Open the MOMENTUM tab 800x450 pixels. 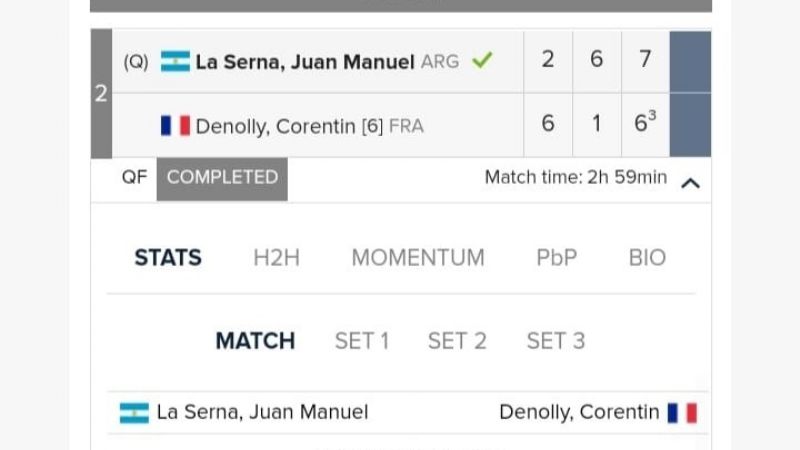pyautogui.click(x=417, y=258)
